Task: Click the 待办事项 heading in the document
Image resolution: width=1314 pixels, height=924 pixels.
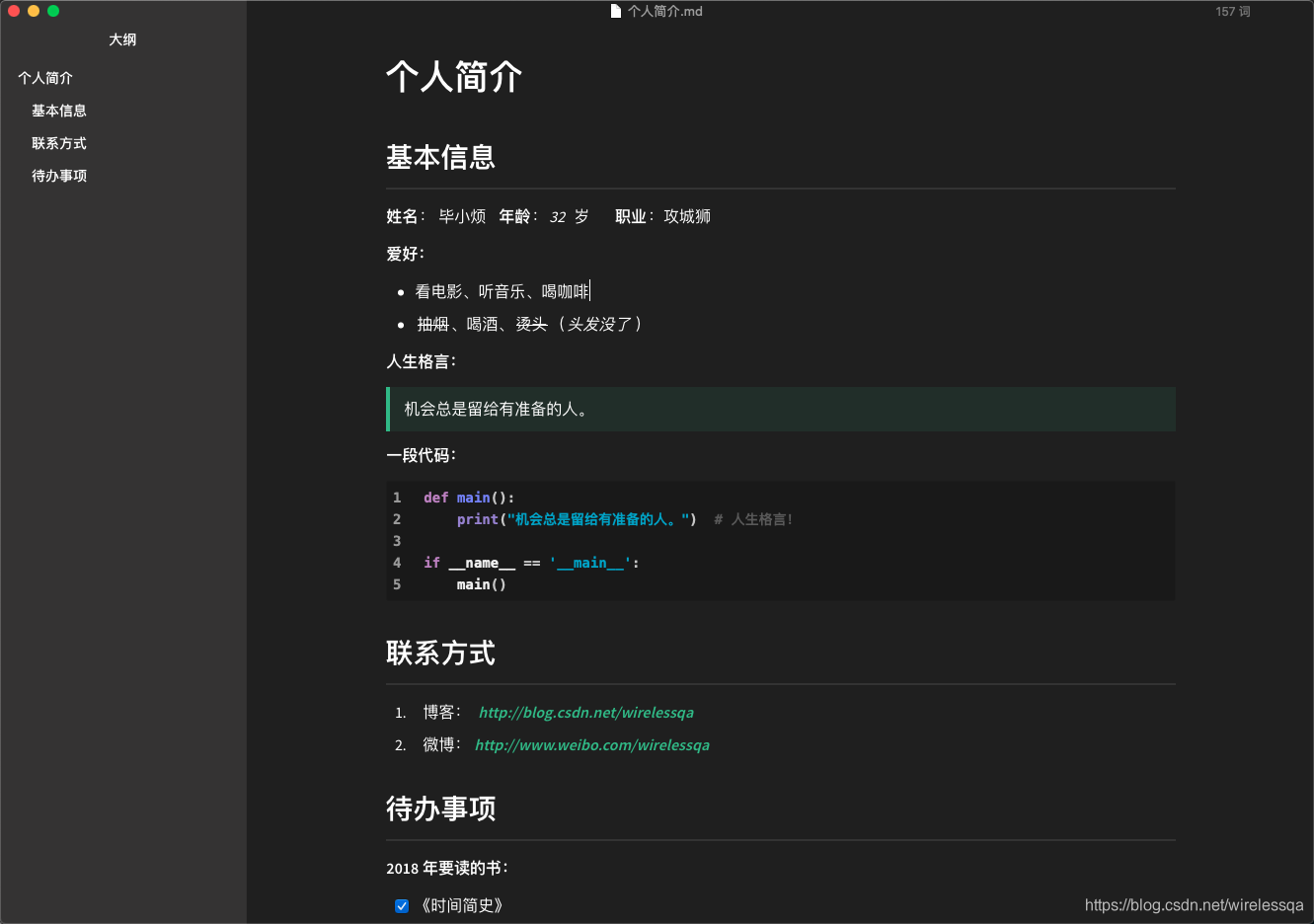Action: click(x=440, y=808)
